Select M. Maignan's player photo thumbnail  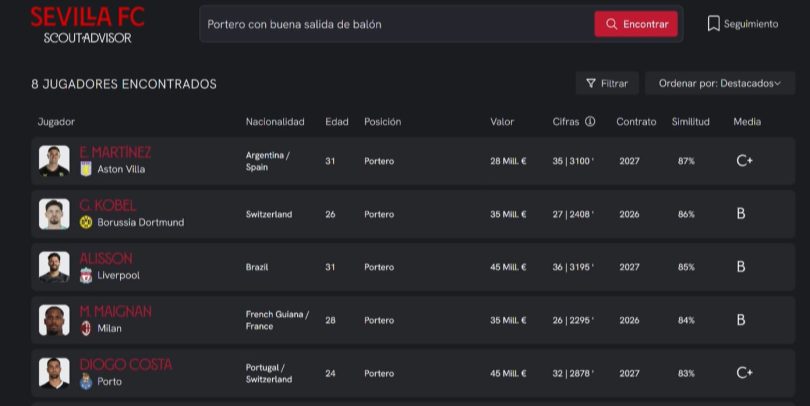pos(54,320)
